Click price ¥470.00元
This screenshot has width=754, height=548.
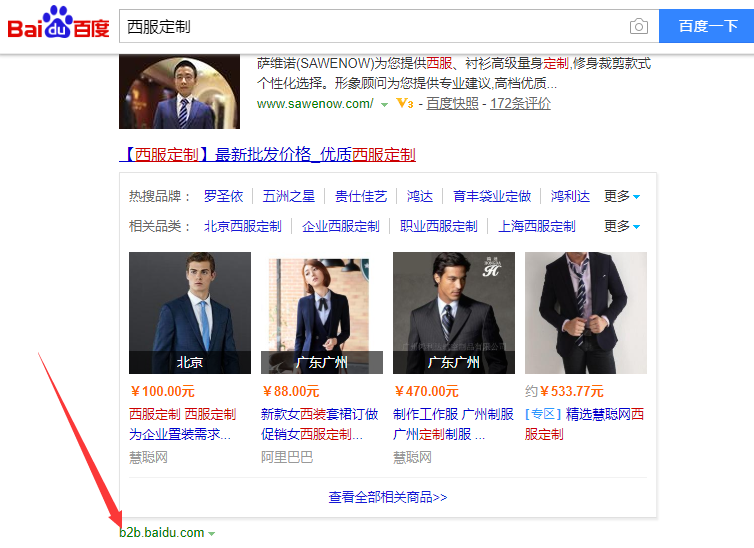click(426, 391)
